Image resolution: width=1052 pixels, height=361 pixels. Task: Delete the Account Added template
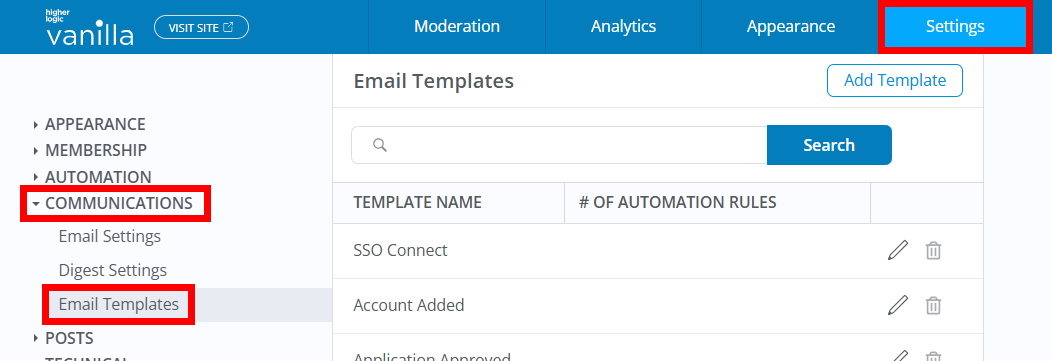click(x=933, y=306)
